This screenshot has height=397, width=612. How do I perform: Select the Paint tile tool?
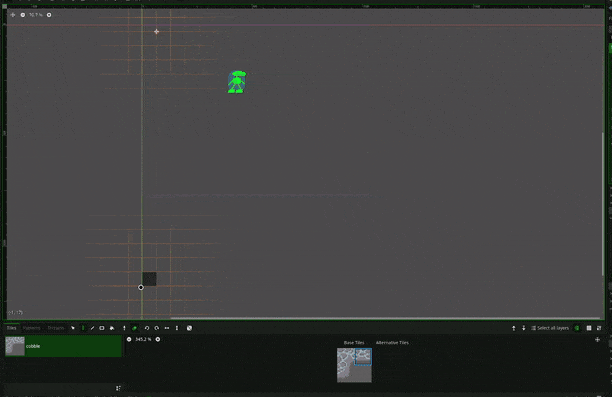[83, 328]
